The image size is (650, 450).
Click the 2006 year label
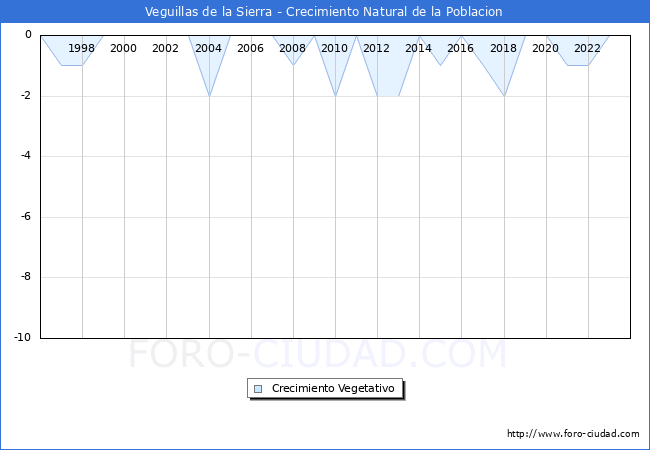tap(250, 48)
